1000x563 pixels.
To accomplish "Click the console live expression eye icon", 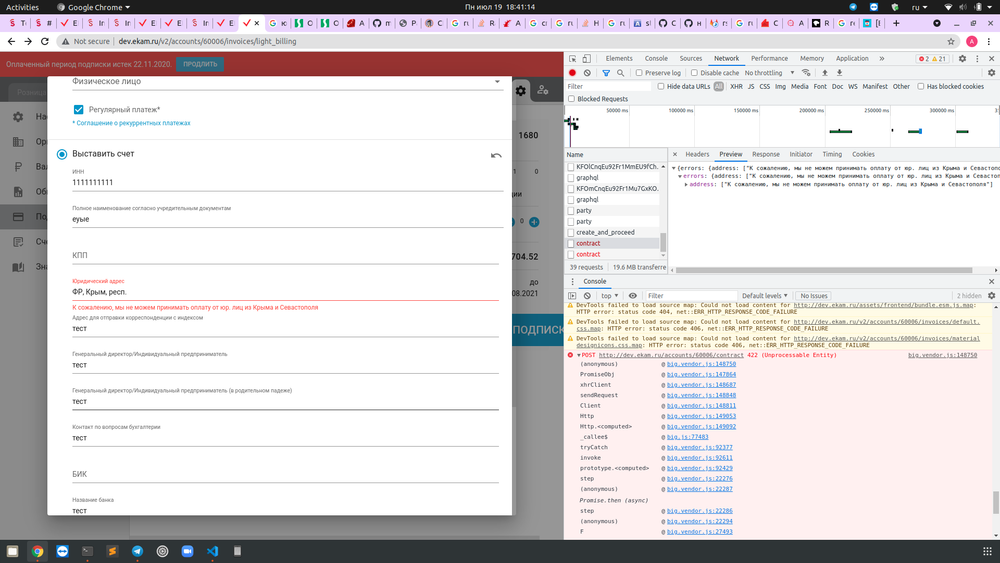I will (x=632, y=296).
